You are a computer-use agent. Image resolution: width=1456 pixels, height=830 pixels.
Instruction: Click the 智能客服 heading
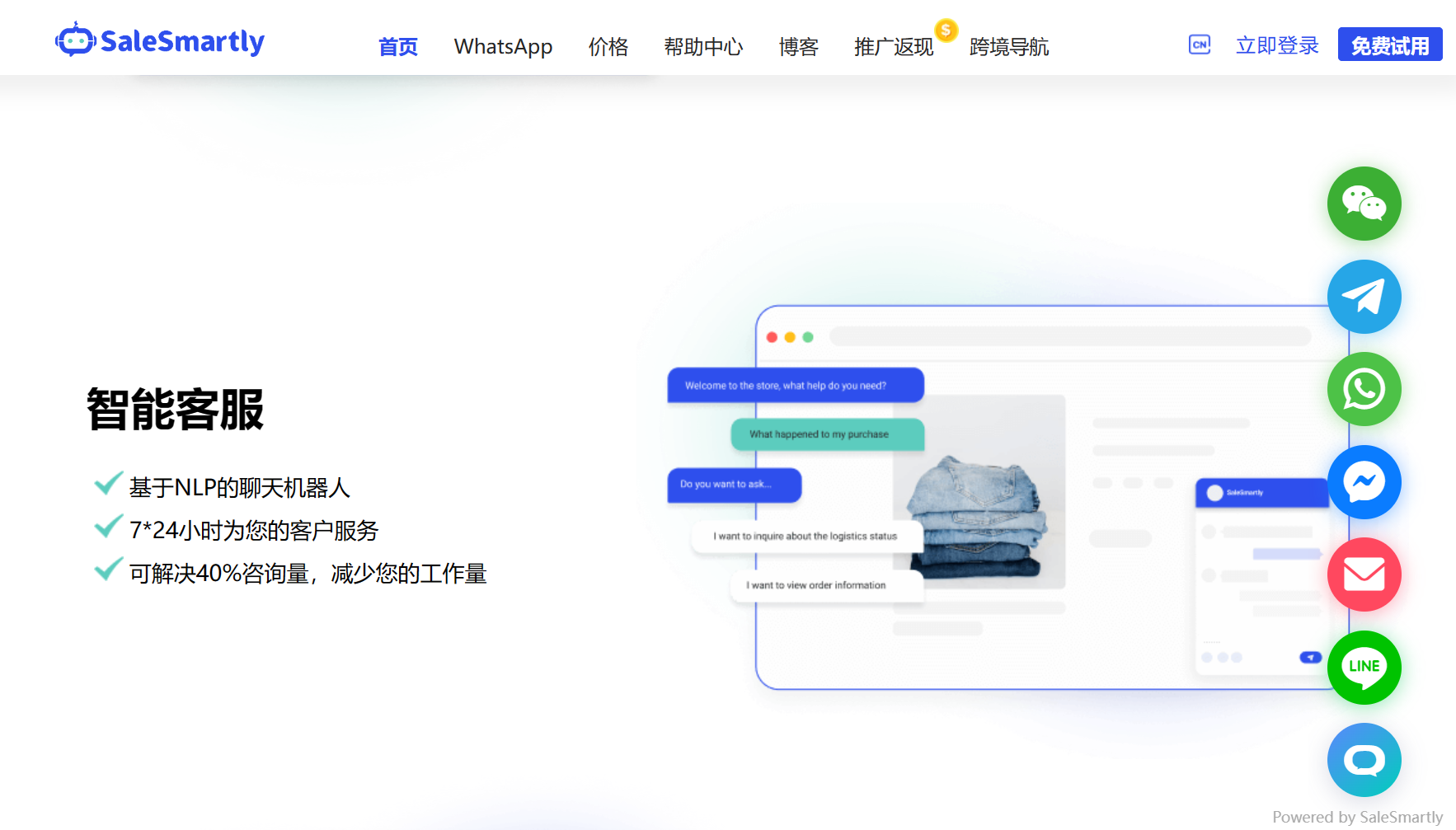pos(175,409)
